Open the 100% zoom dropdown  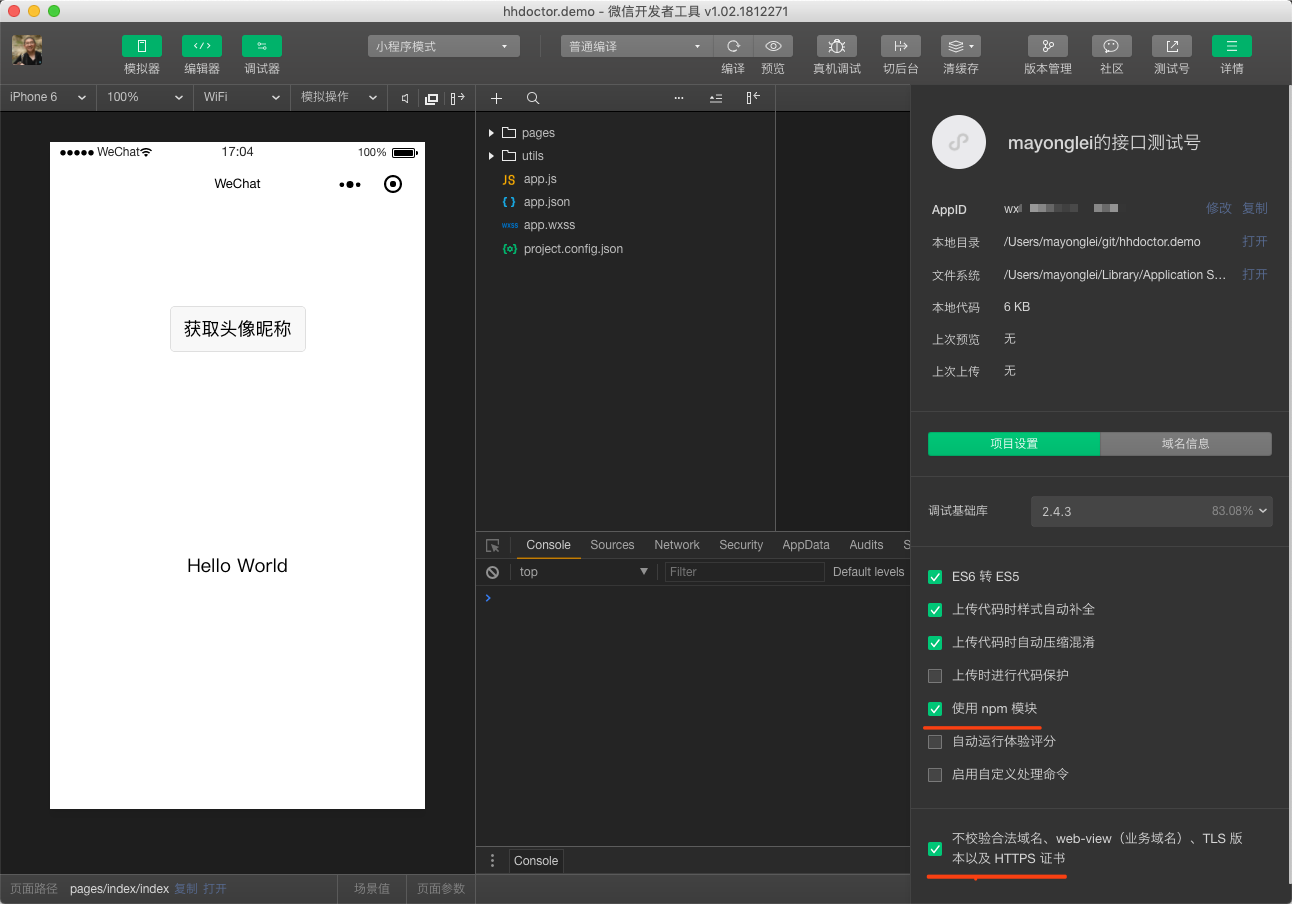[x=146, y=97]
